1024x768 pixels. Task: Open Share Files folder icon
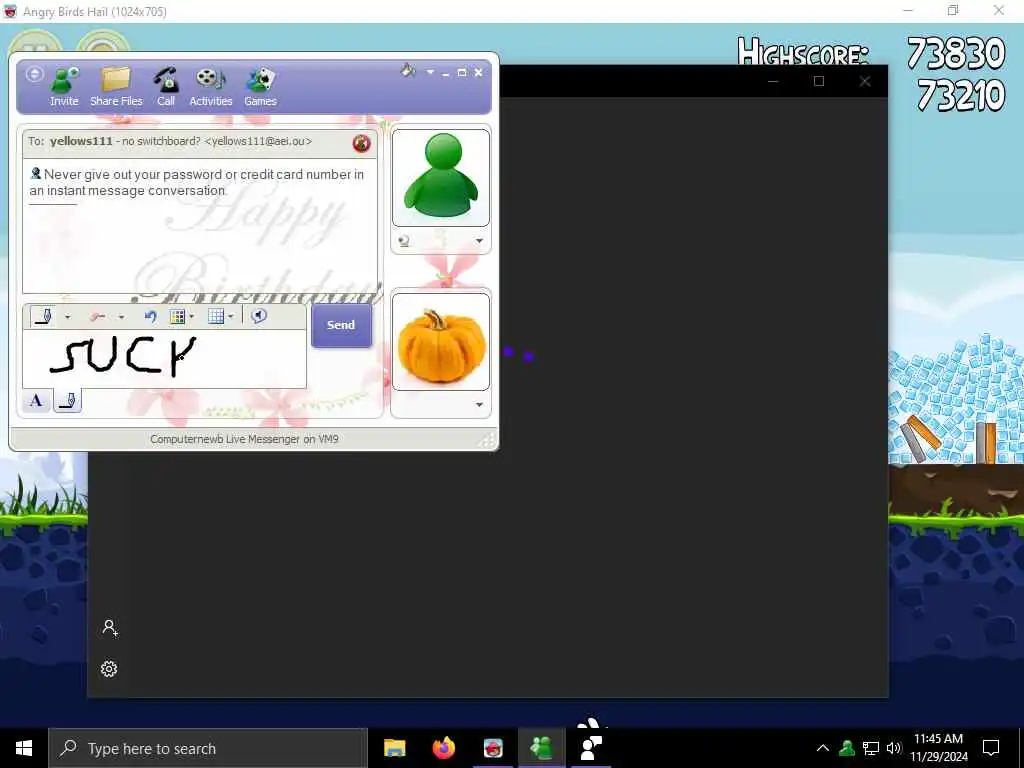116,86
